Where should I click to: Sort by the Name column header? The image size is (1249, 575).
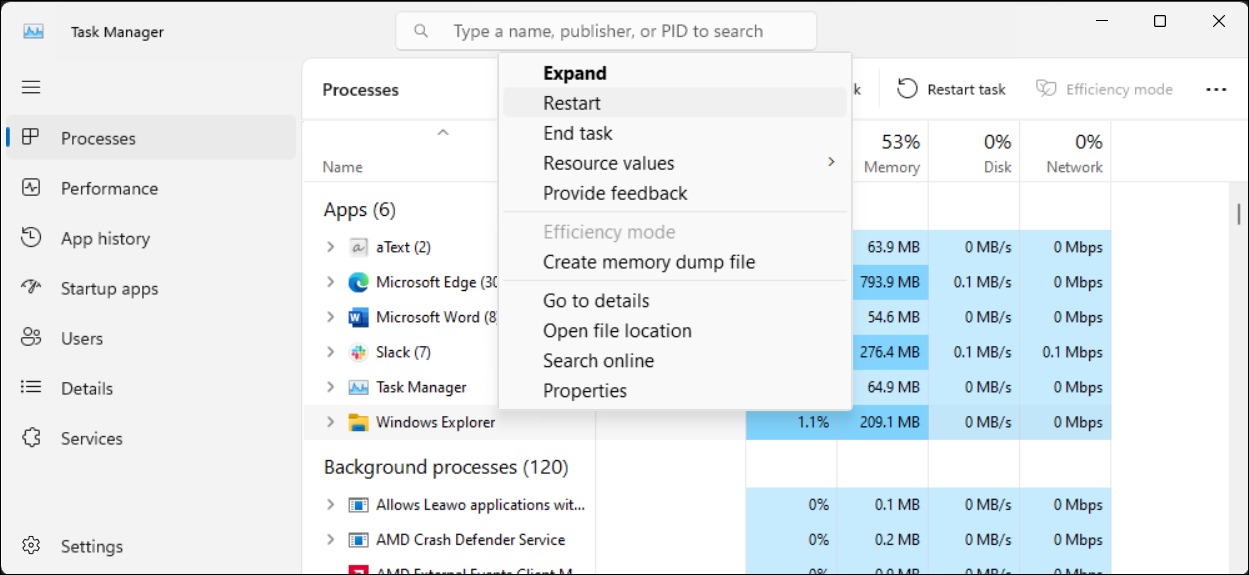tap(342, 167)
